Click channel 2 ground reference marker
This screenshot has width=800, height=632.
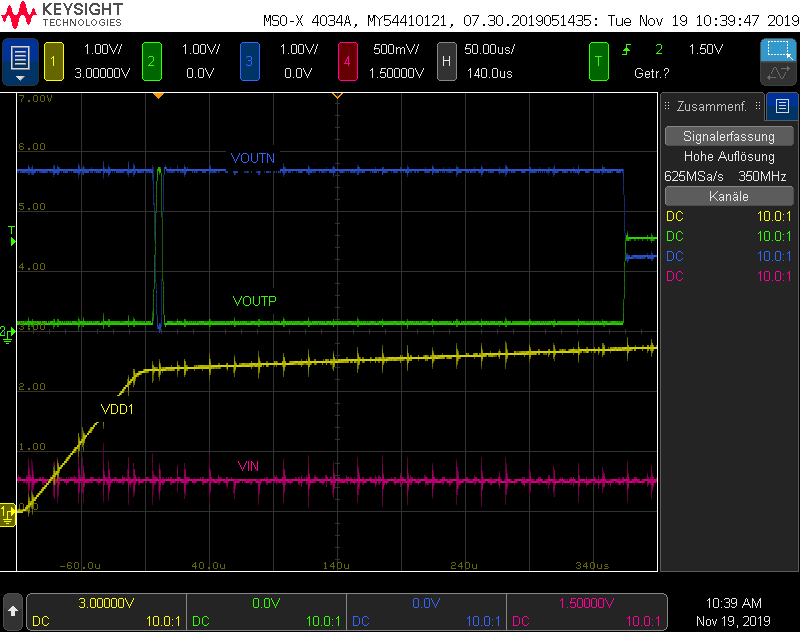7,335
